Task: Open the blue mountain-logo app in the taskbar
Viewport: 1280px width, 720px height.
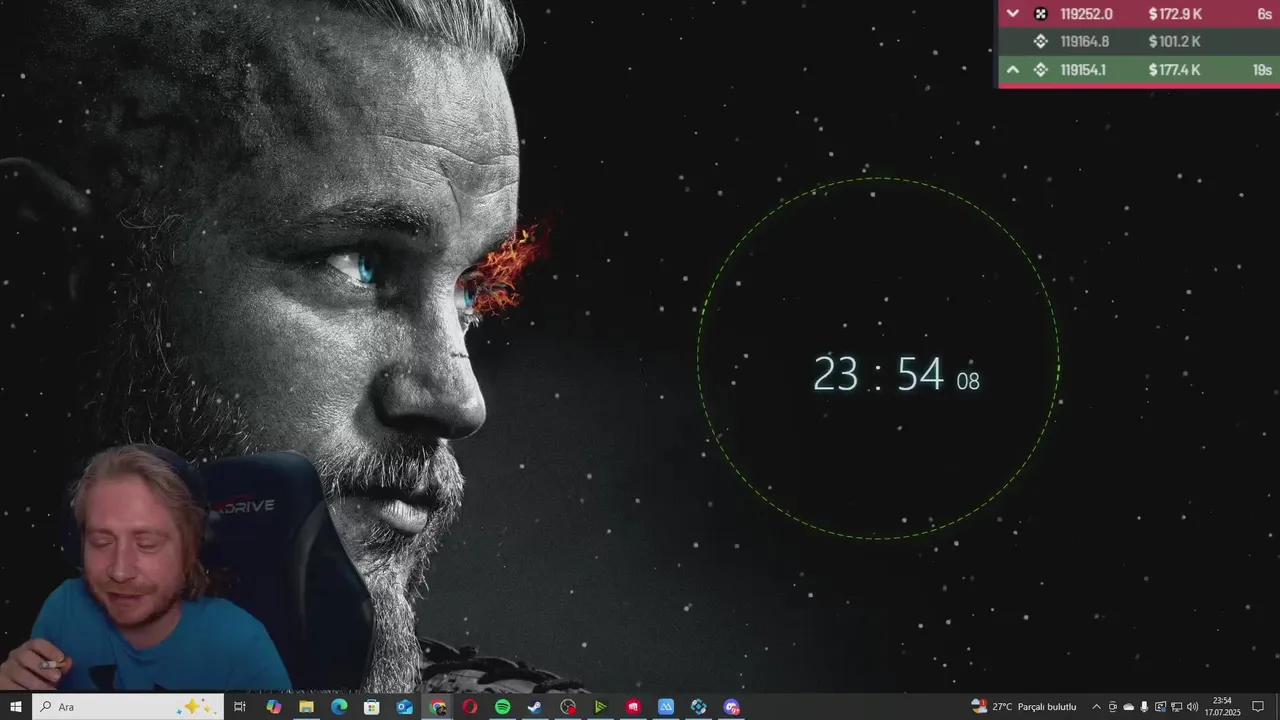Action: click(x=666, y=707)
